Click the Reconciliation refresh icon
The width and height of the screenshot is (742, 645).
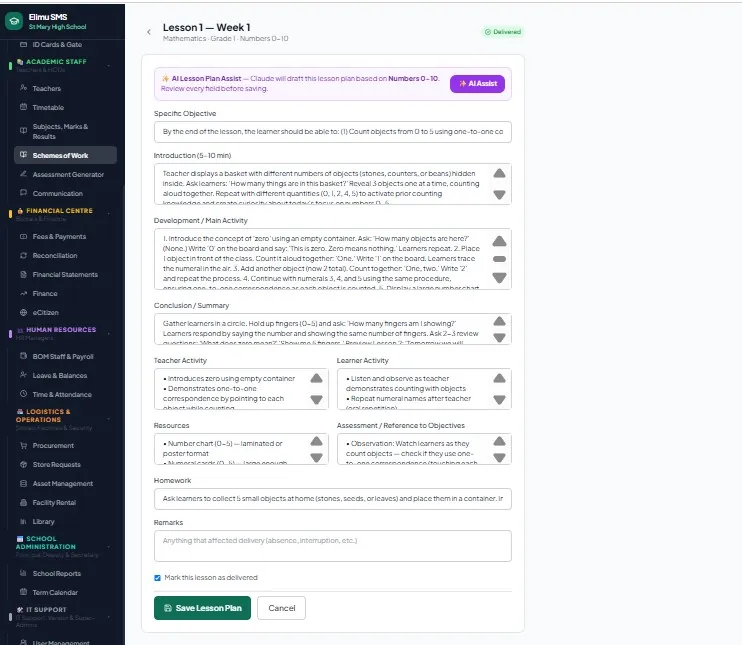pyautogui.click(x=23, y=255)
